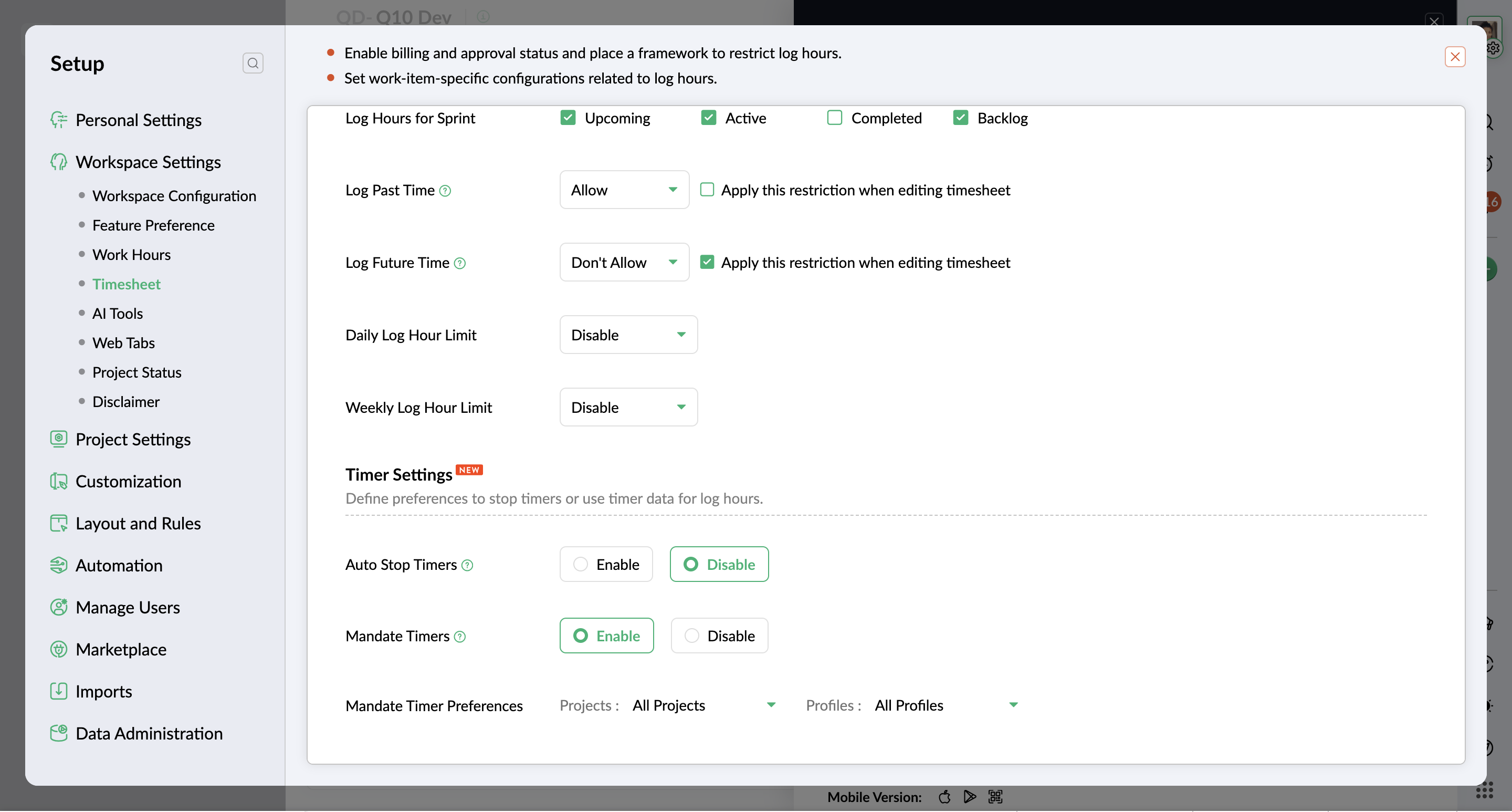
Task: Open Project Settings section
Action: (133, 439)
